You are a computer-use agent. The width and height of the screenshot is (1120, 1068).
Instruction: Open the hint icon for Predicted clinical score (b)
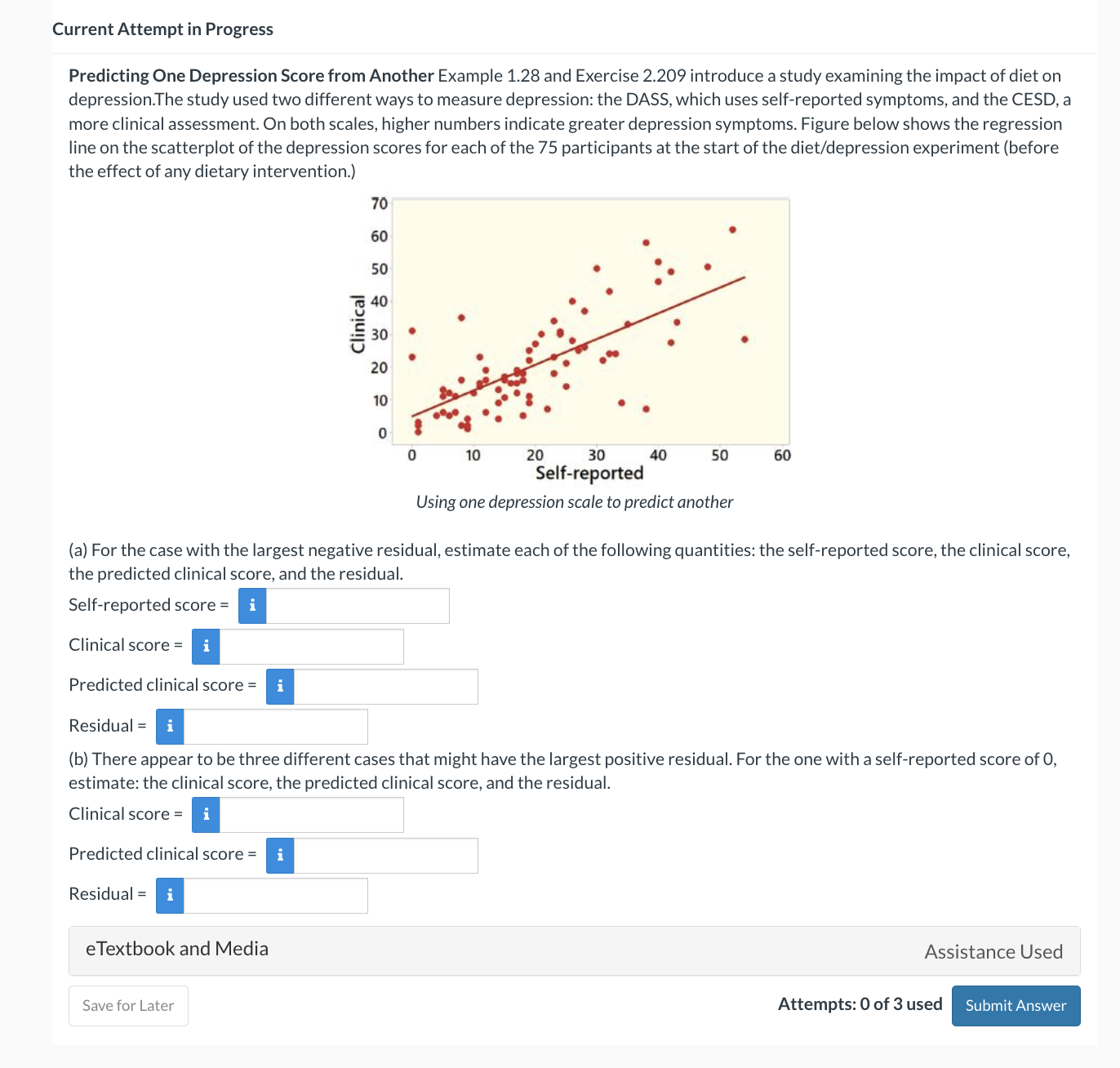[x=279, y=856]
